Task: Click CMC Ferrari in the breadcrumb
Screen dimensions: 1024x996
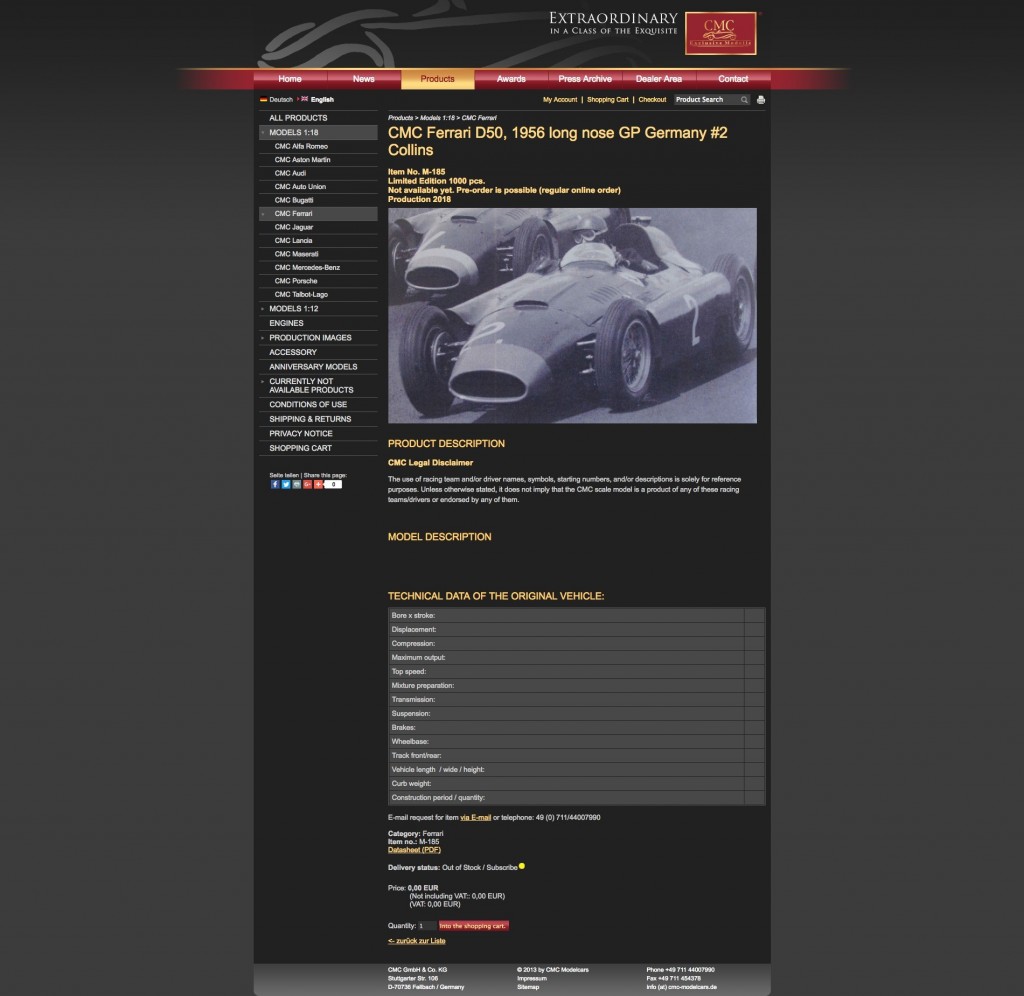Action: pyautogui.click(x=479, y=118)
